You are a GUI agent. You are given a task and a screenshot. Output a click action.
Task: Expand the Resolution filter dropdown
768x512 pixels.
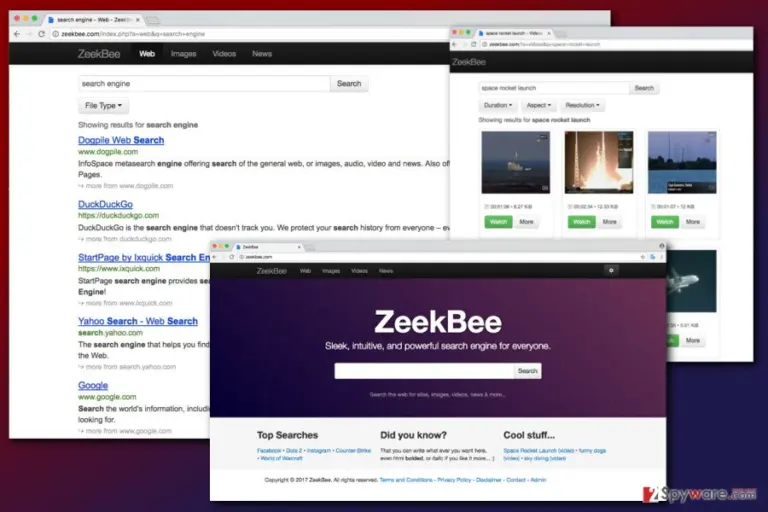[582, 105]
